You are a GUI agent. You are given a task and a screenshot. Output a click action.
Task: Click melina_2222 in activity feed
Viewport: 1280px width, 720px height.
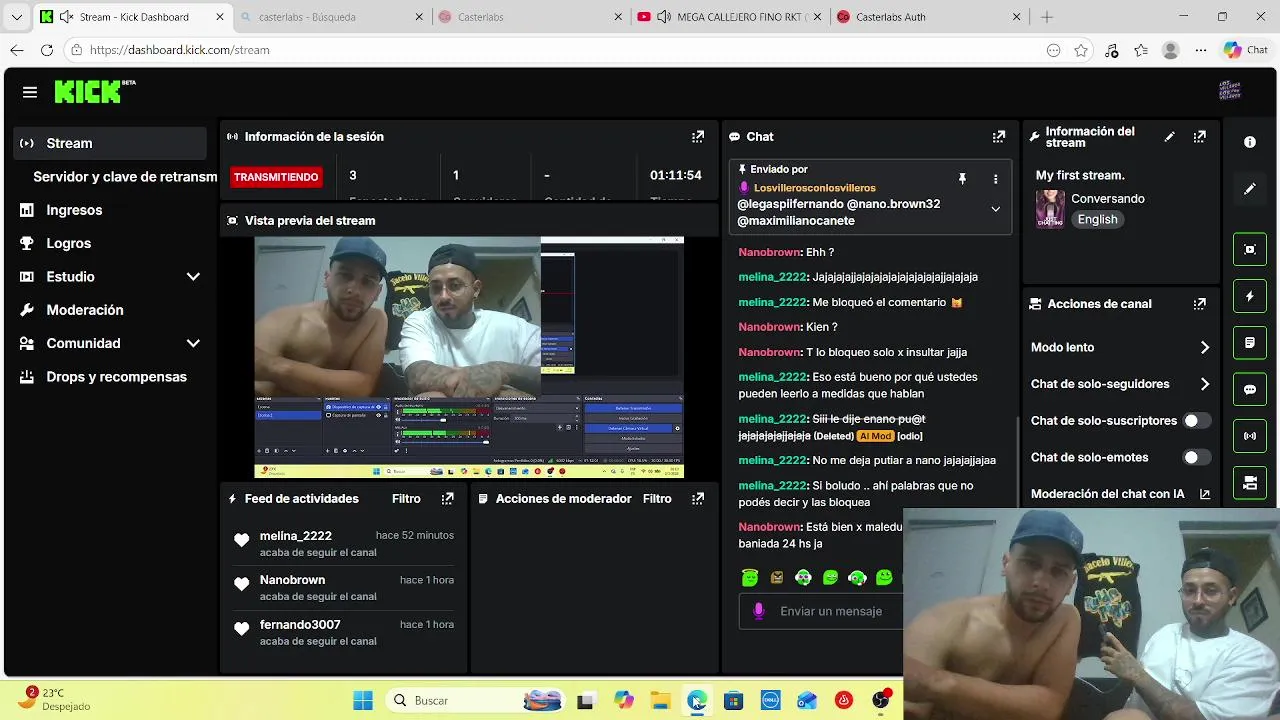[x=296, y=536]
